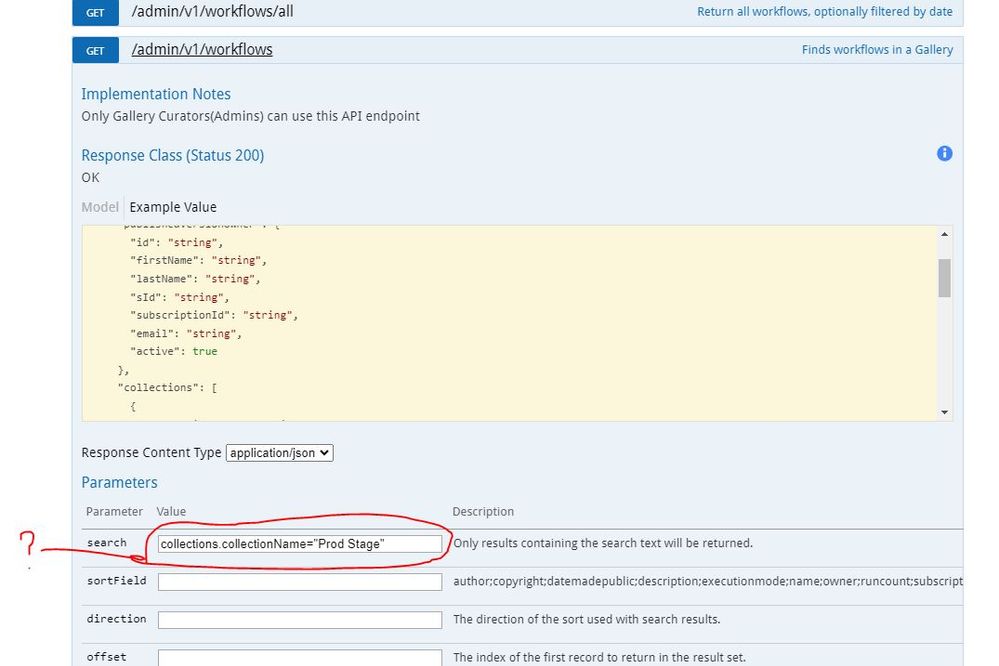Click the 'Parameters' heading

coord(119,482)
